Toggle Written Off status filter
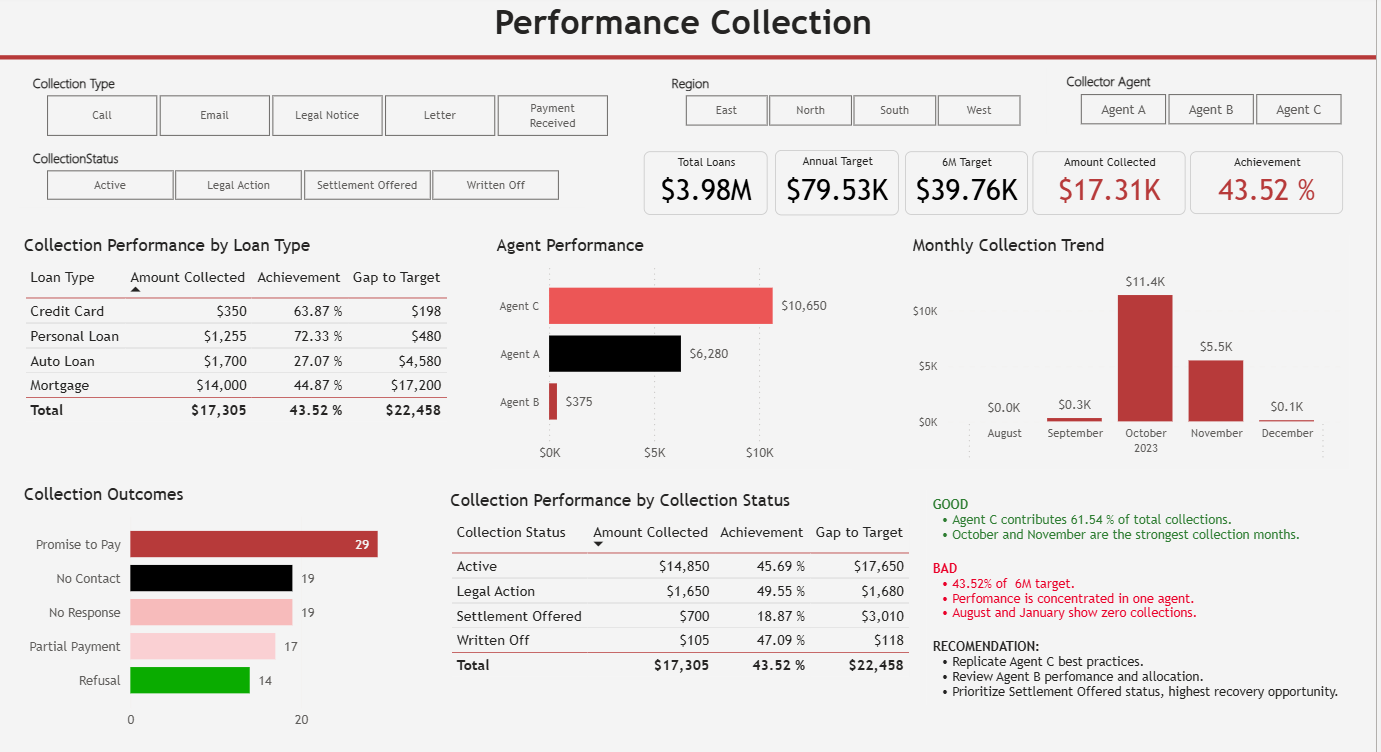1381x752 pixels. (x=495, y=185)
